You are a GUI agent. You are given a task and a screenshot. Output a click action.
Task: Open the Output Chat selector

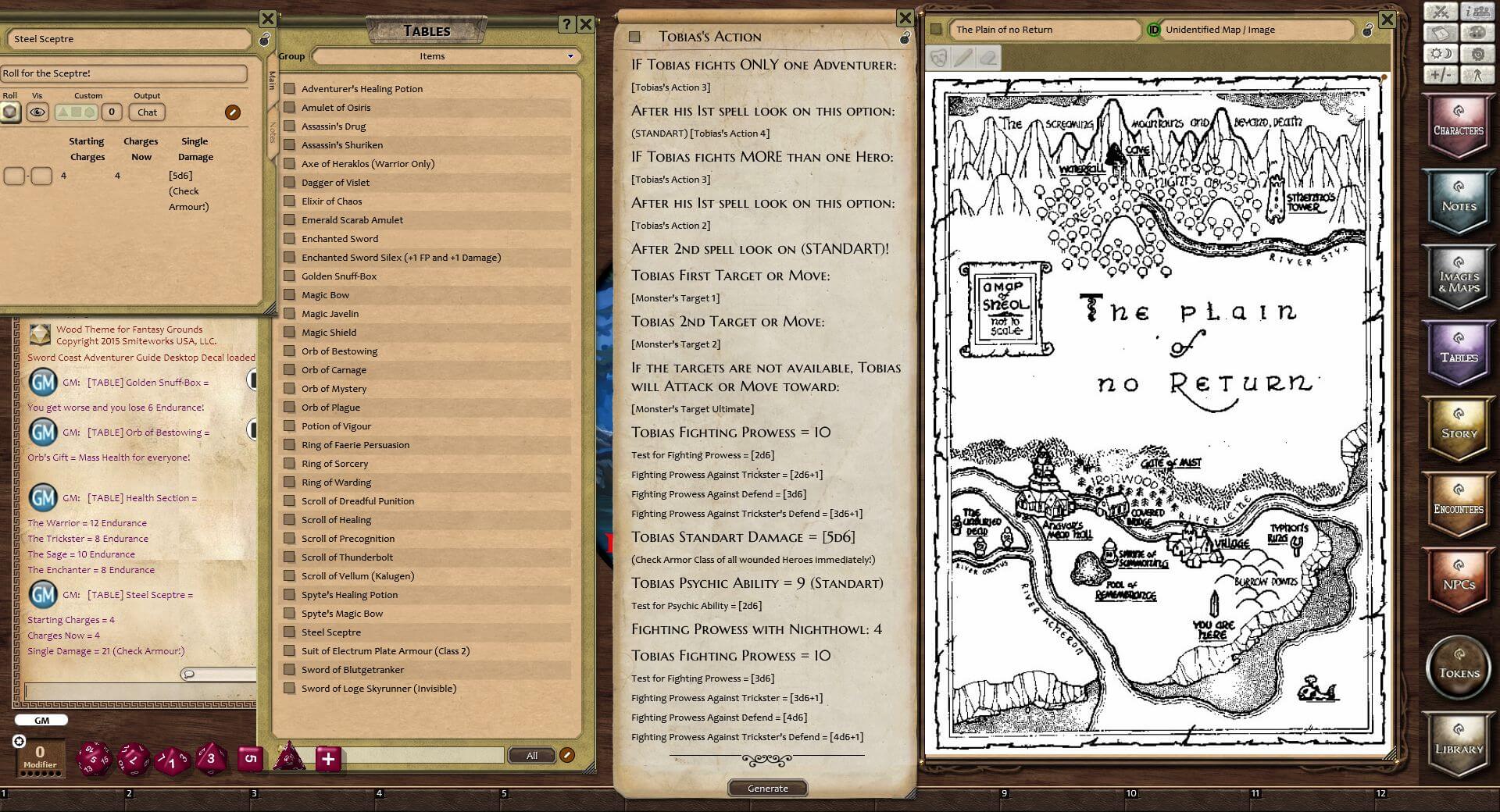tap(147, 112)
